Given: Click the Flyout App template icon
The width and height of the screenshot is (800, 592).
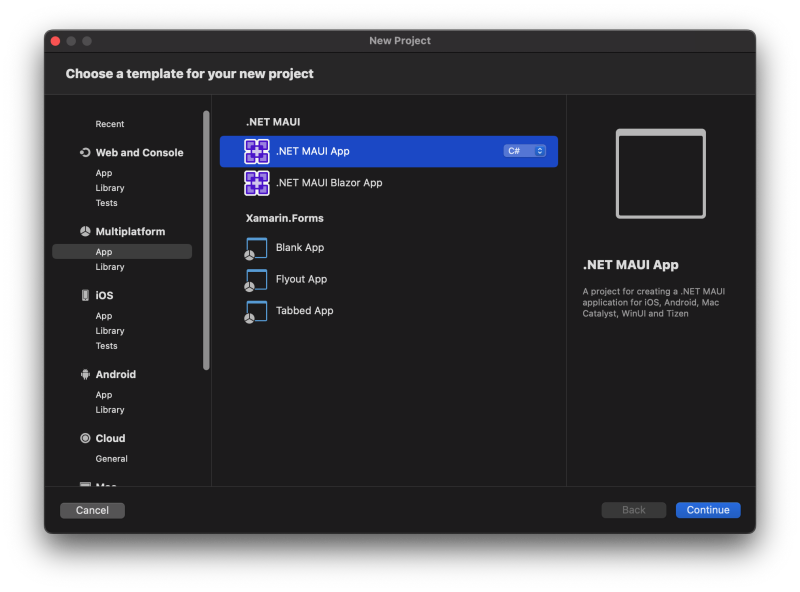Looking at the screenshot, I should pyautogui.click(x=257, y=280).
